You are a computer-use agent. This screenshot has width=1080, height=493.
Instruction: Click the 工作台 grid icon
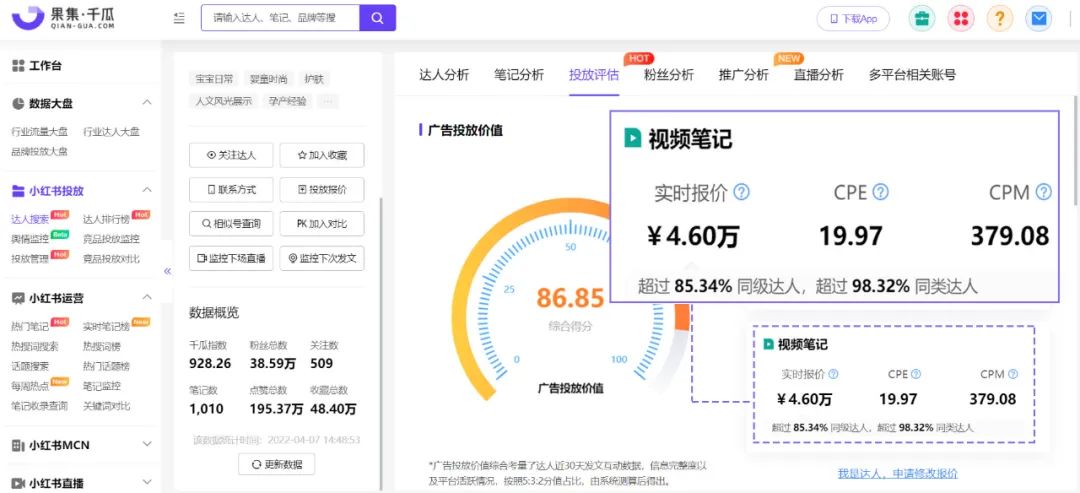[19, 66]
